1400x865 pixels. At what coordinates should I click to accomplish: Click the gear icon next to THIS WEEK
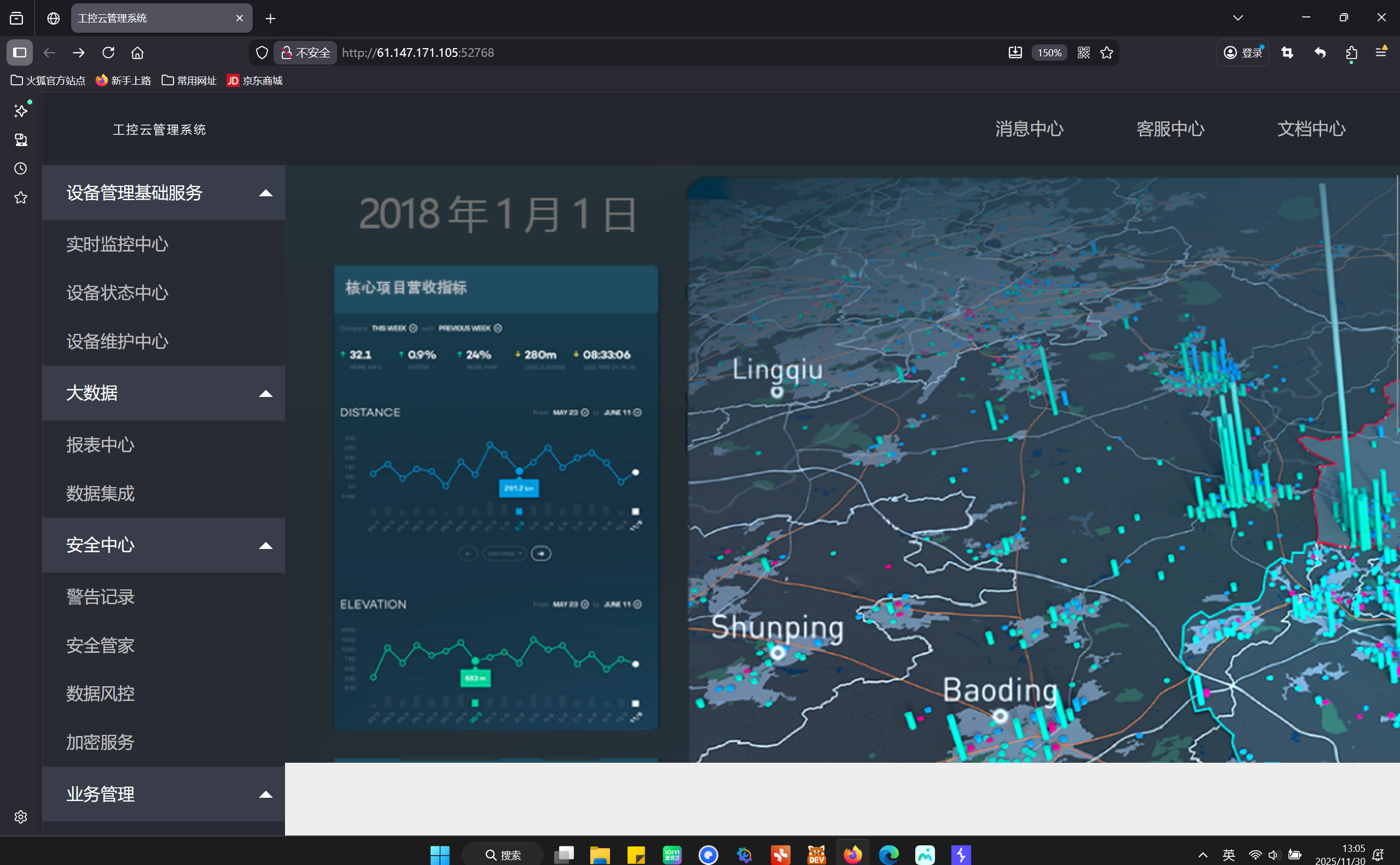(413, 328)
